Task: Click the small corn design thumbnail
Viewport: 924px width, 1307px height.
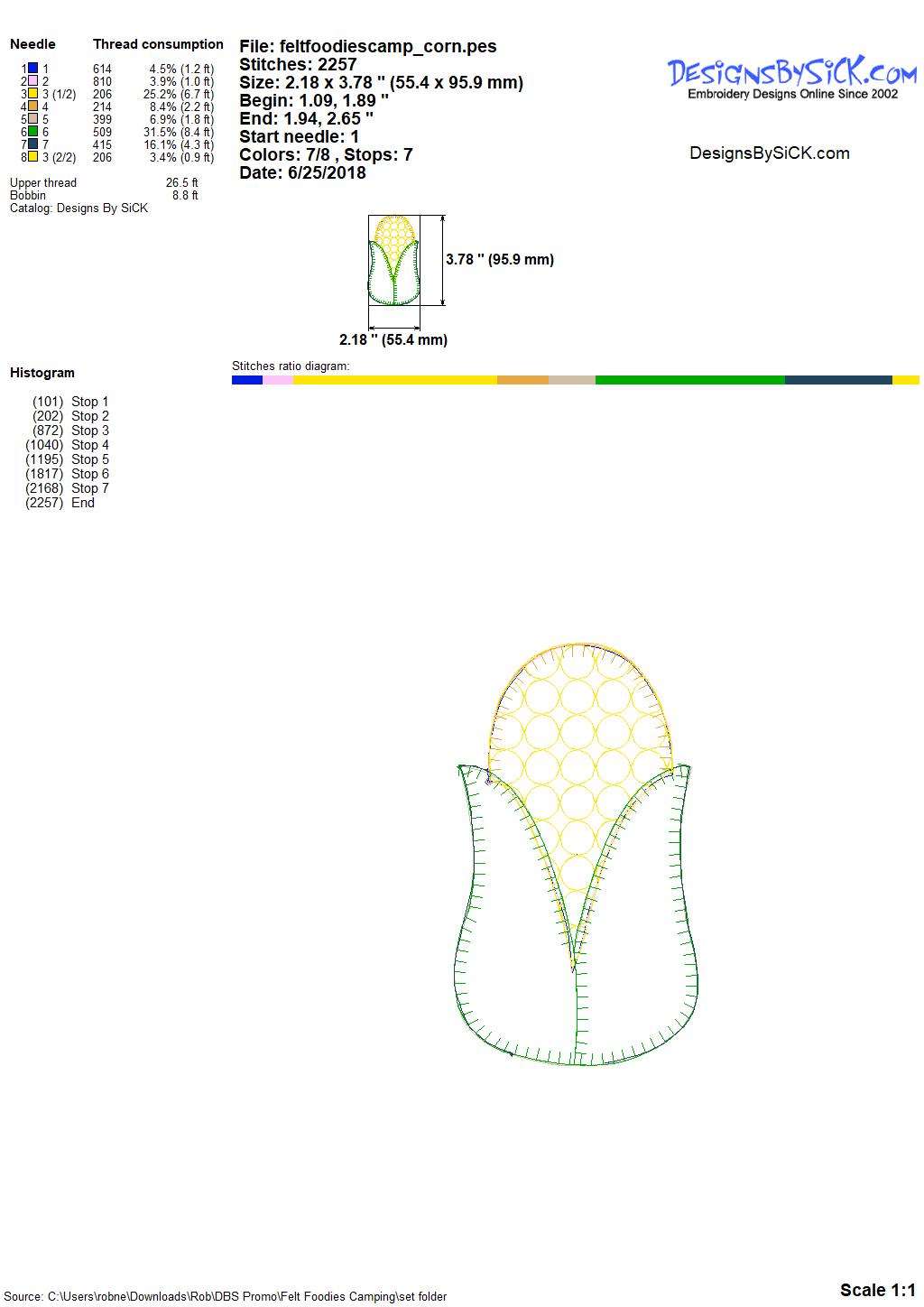Action: [394, 260]
